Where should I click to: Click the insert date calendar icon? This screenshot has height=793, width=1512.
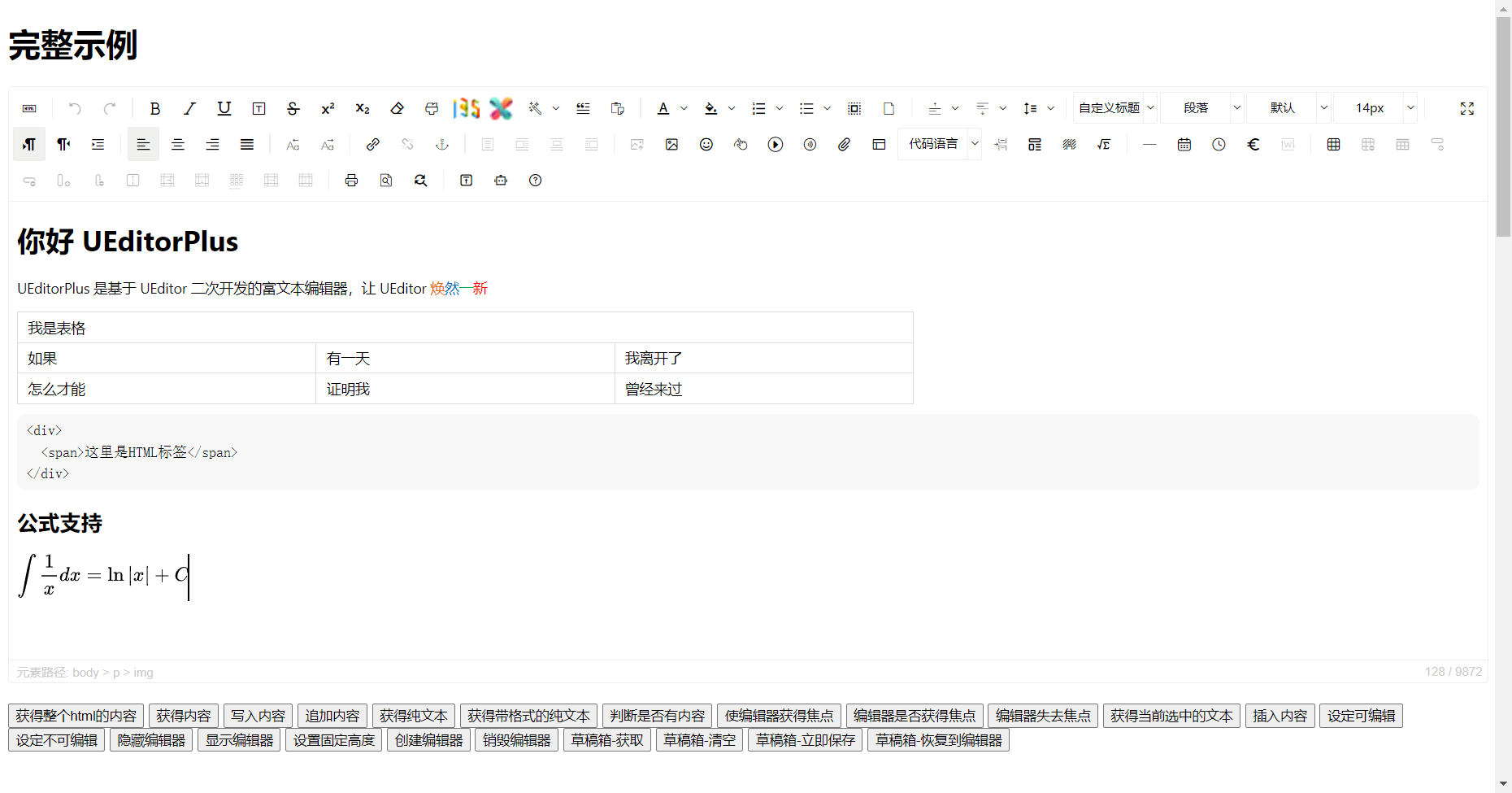[1184, 144]
